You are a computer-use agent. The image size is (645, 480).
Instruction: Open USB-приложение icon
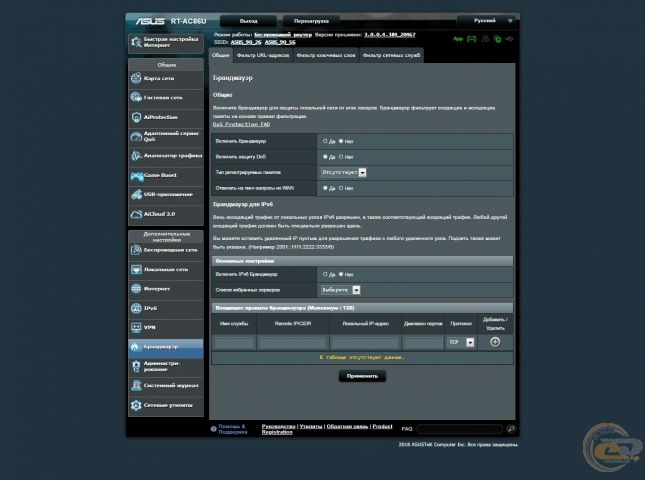136,195
